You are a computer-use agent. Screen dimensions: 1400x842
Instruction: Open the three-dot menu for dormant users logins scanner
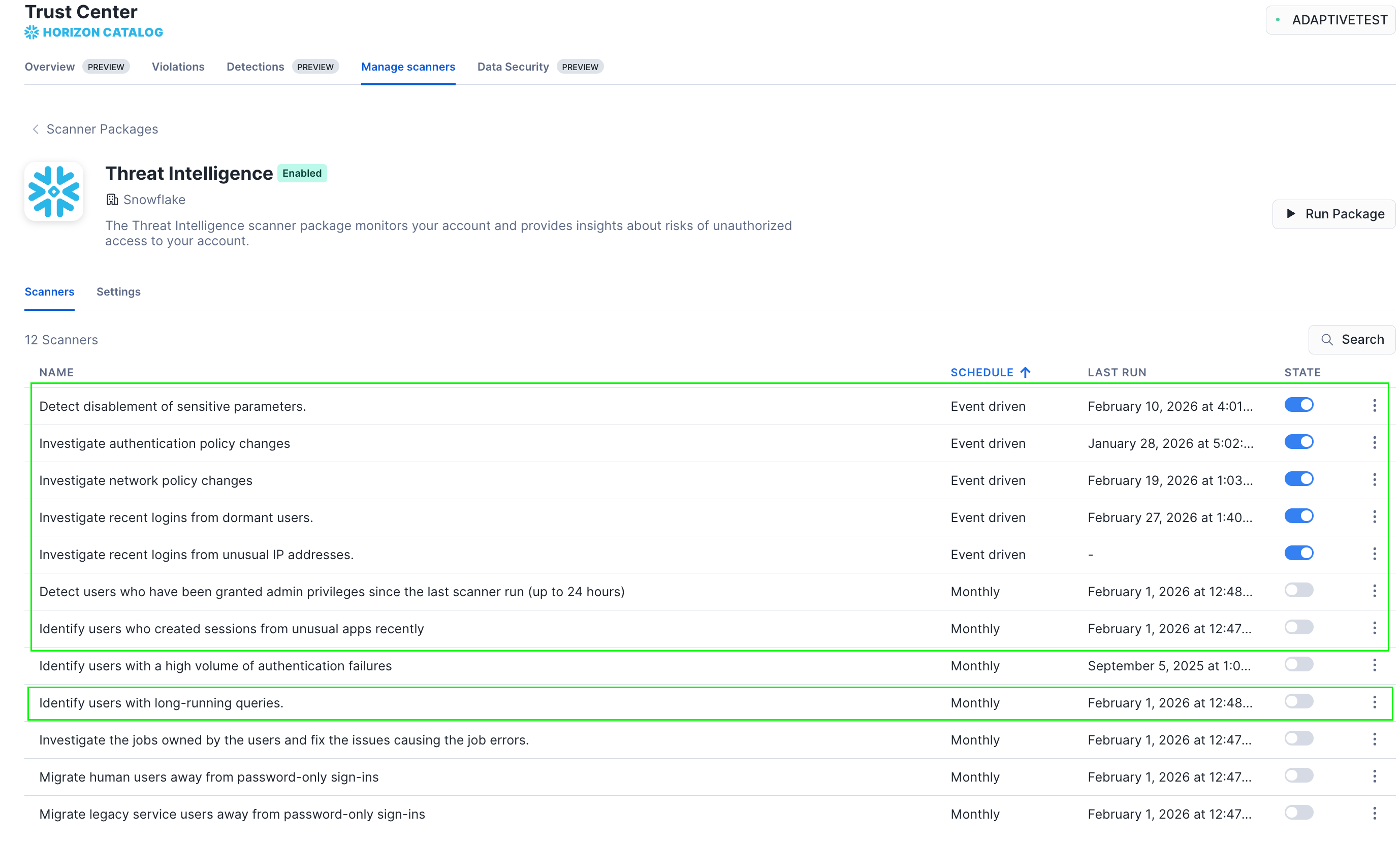click(1374, 517)
